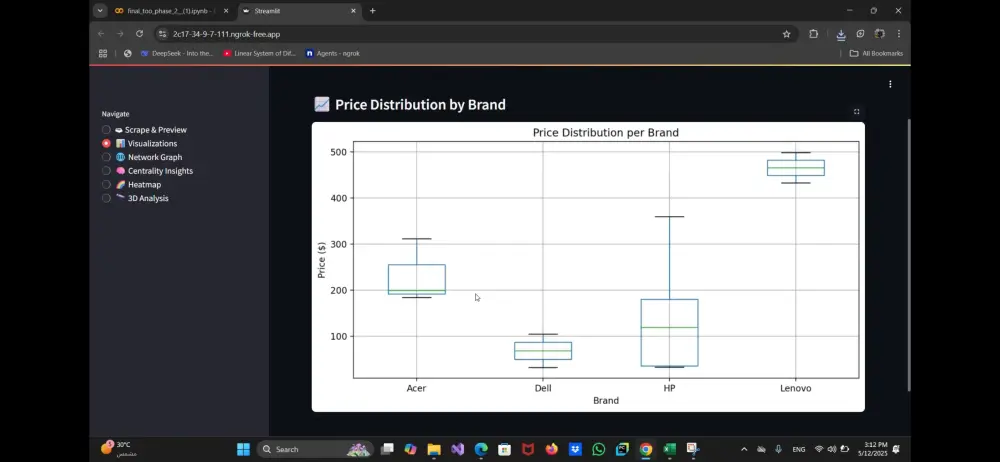Open Task View from the taskbar
1000x462 pixels.
(387, 449)
